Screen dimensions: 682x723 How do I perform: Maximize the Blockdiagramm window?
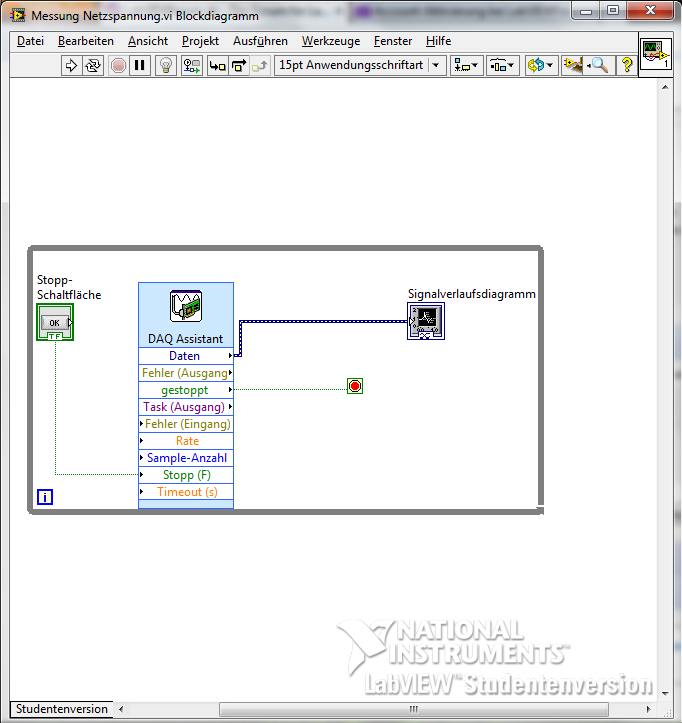click(613, 11)
